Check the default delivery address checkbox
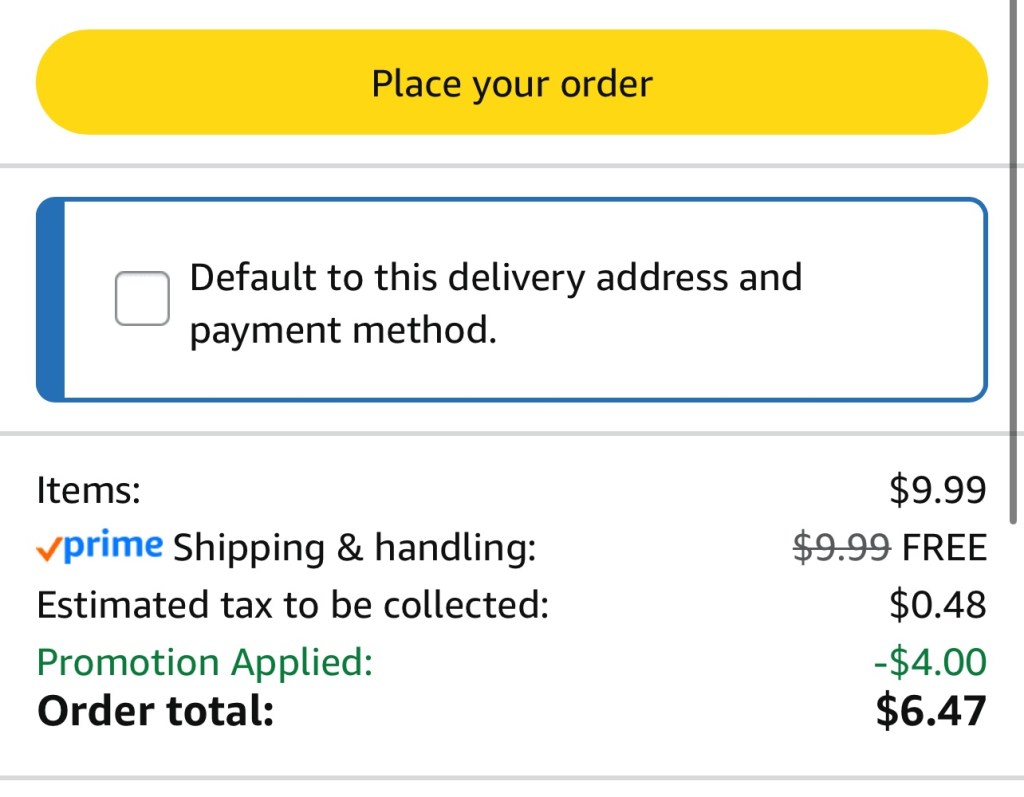 click(142, 298)
